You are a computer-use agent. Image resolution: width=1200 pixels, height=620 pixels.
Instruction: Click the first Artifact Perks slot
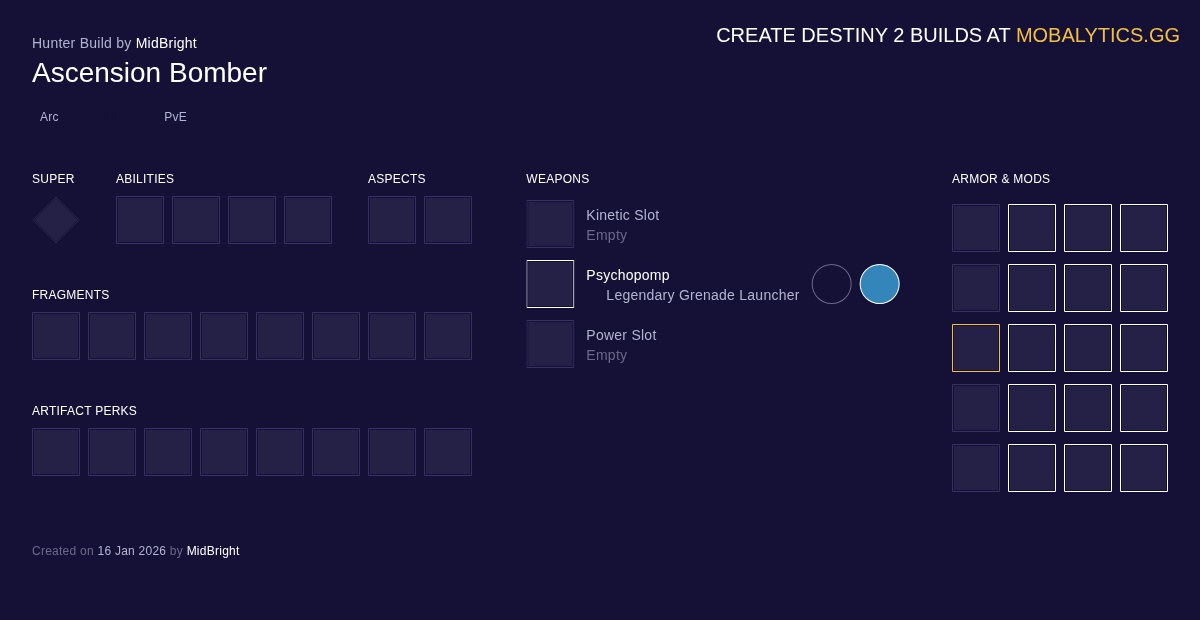(x=56, y=452)
